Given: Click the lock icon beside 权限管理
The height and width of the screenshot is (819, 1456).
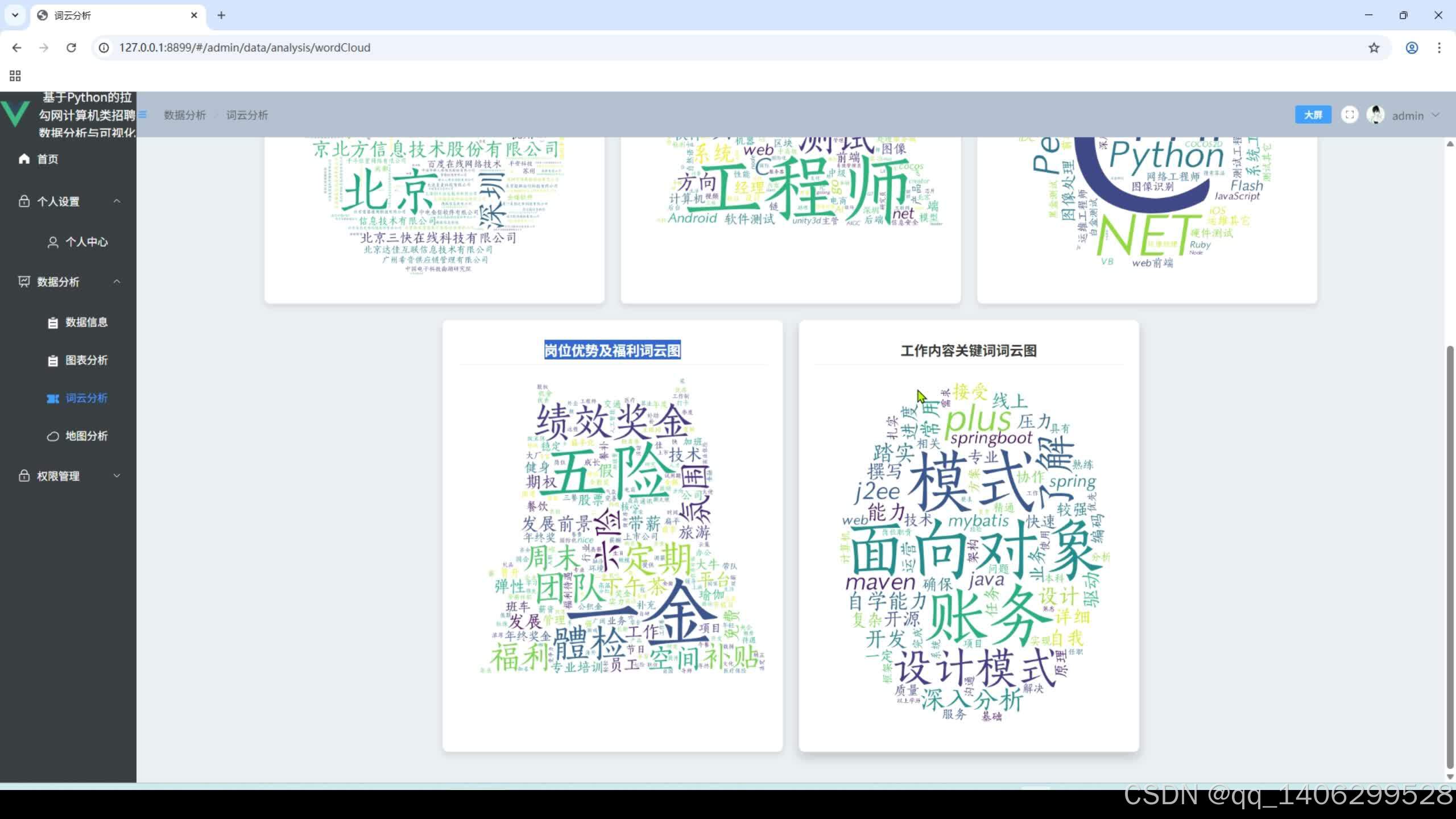Looking at the screenshot, I should click(24, 475).
